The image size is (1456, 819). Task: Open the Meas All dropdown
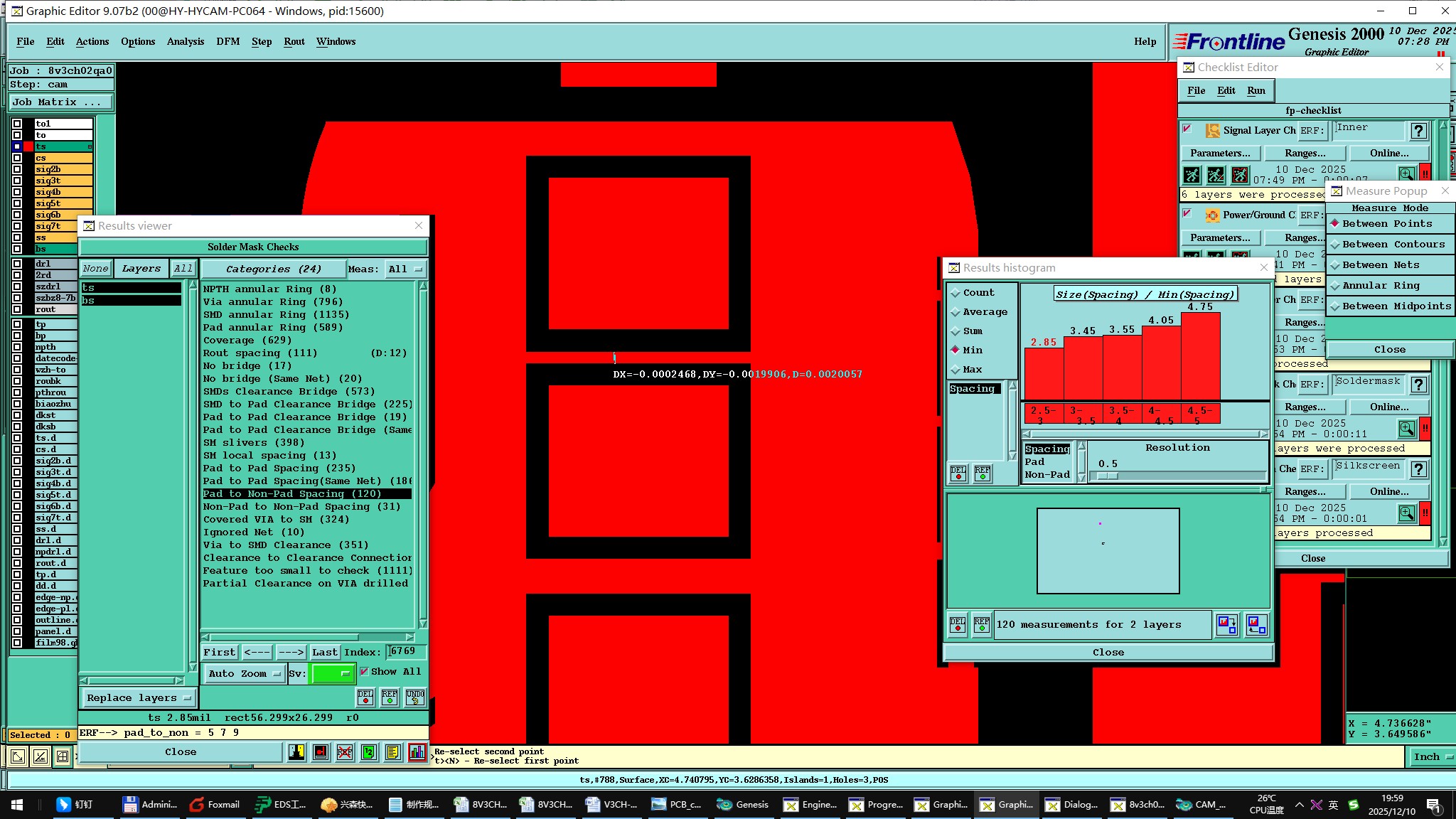pos(405,269)
